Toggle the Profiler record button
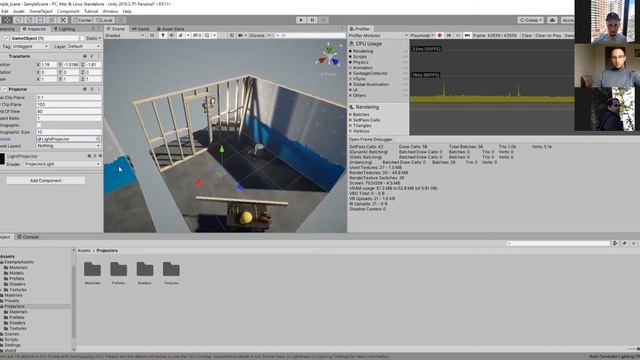 pos(440,36)
